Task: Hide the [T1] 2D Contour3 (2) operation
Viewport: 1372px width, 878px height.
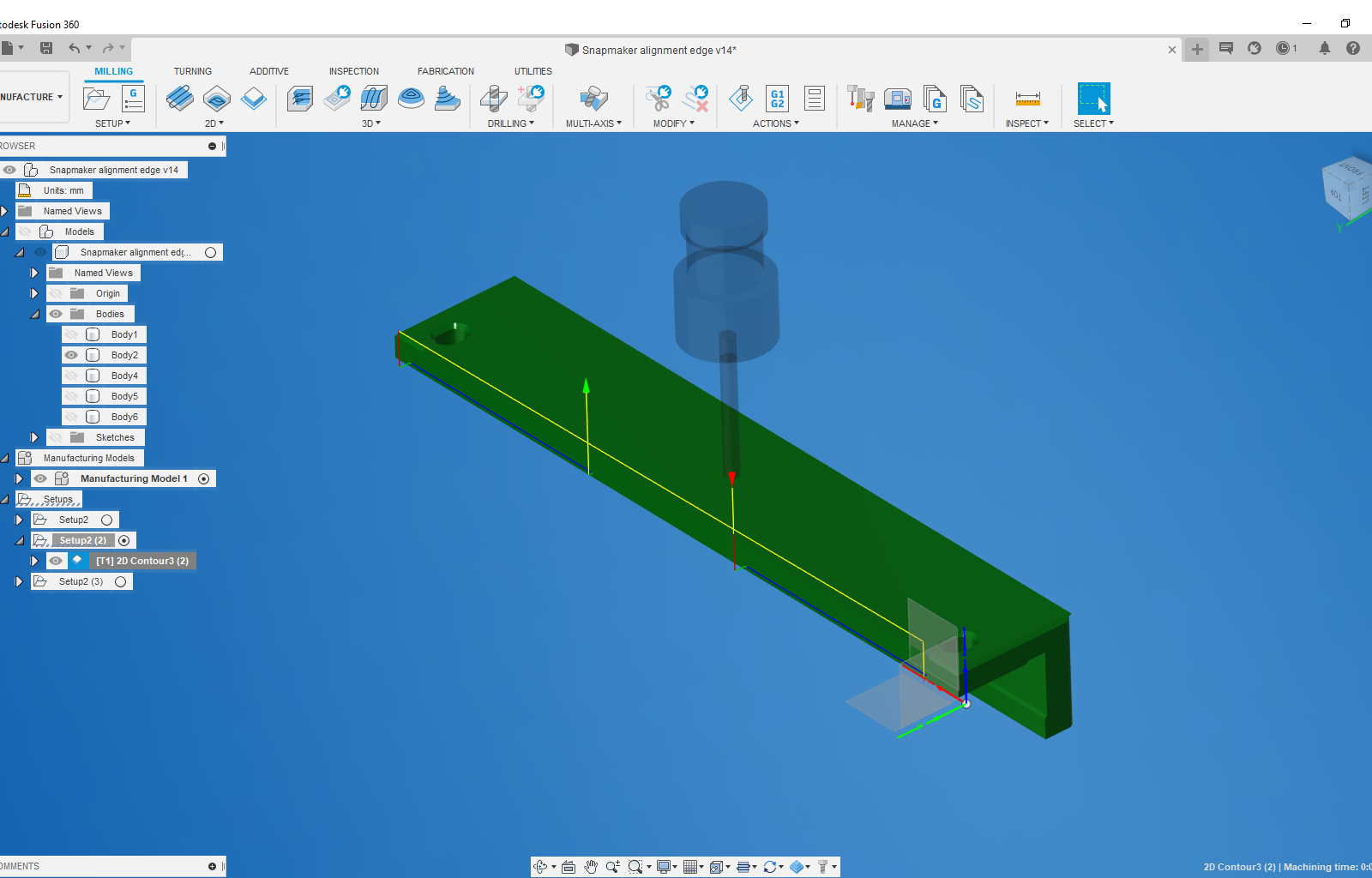Action: (x=55, y=560)
